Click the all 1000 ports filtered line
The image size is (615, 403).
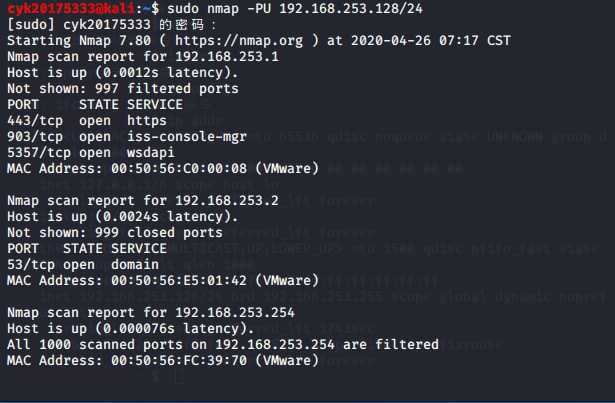pyautogui.click(x=222, y=343)
